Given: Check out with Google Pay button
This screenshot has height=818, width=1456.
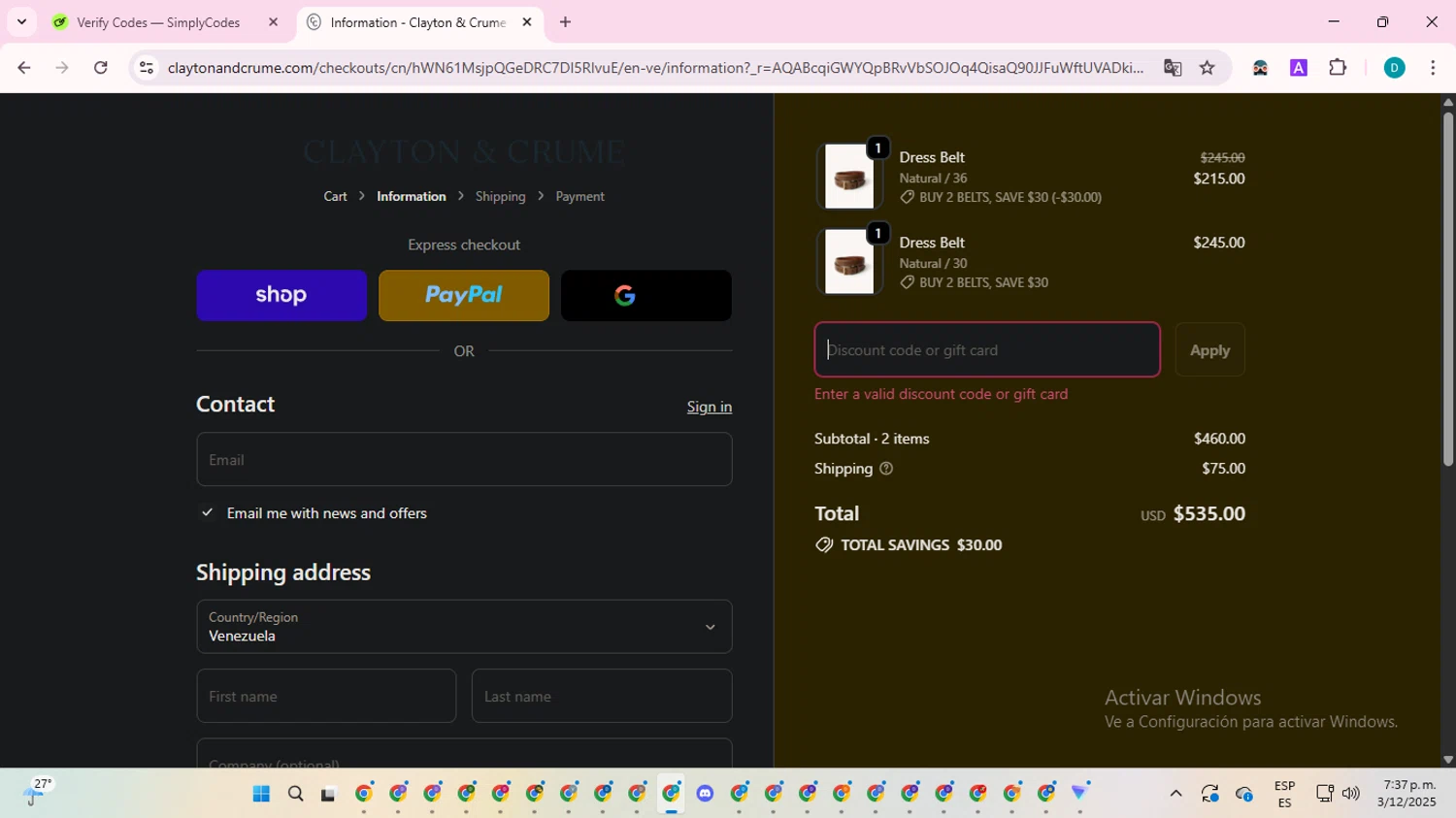Looking at the screenshot, I should [646, 295].
